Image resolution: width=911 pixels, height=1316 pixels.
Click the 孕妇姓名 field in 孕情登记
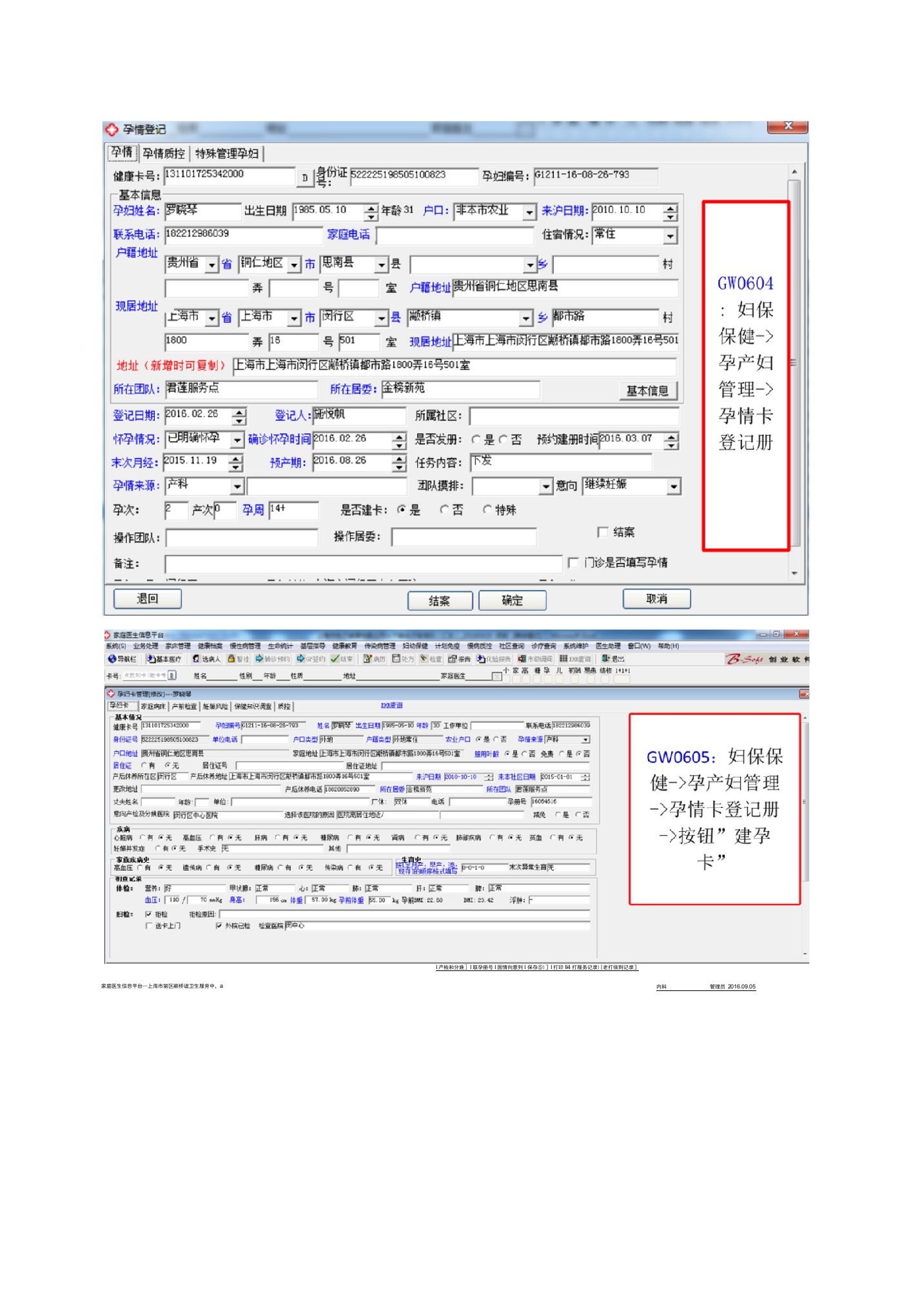[x=202, y=211]
